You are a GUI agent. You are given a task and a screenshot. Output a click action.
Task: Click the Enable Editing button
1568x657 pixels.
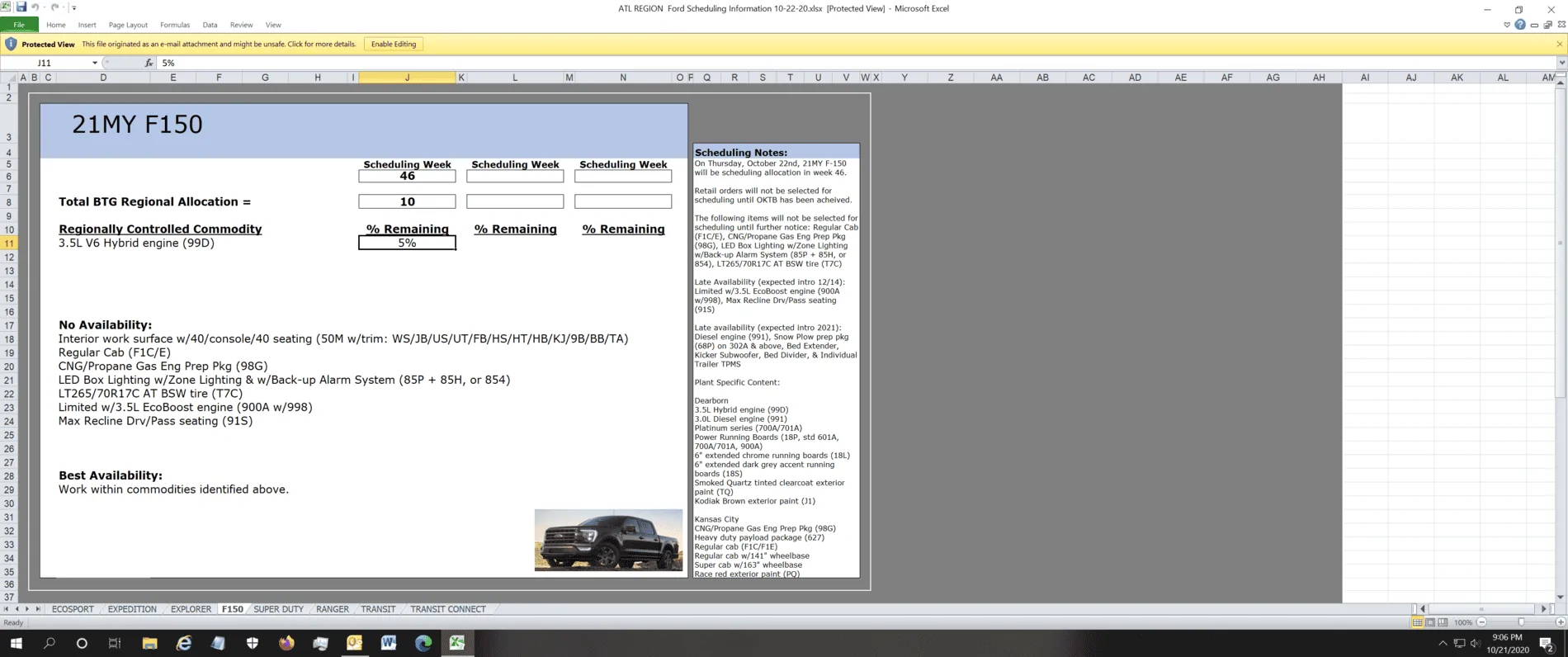click(394, 44)
